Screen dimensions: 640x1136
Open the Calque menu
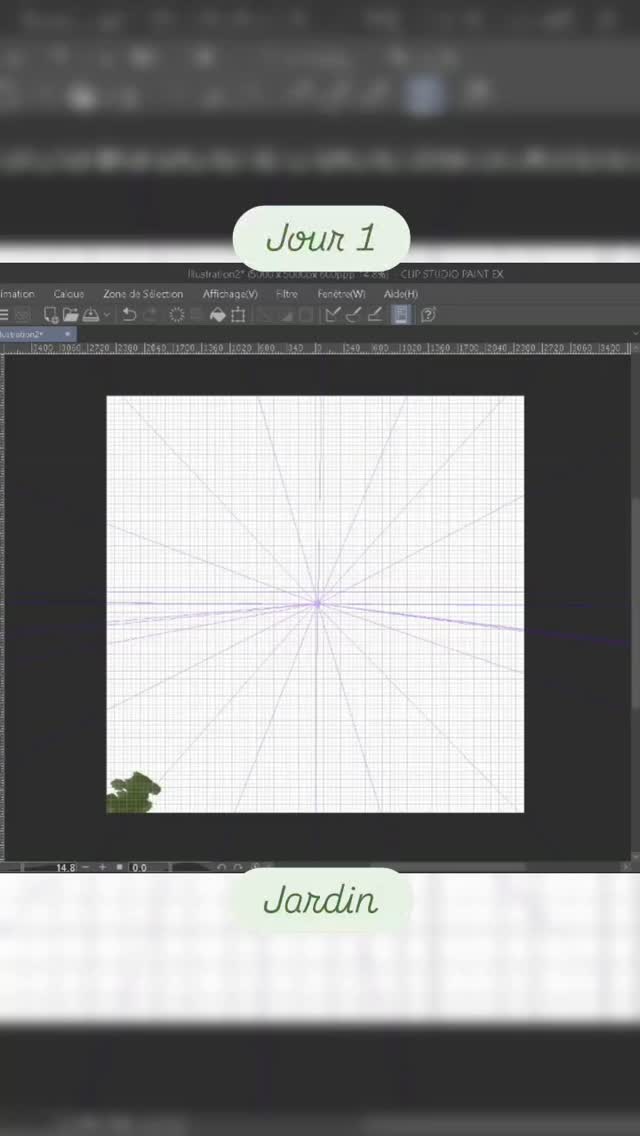69,293
